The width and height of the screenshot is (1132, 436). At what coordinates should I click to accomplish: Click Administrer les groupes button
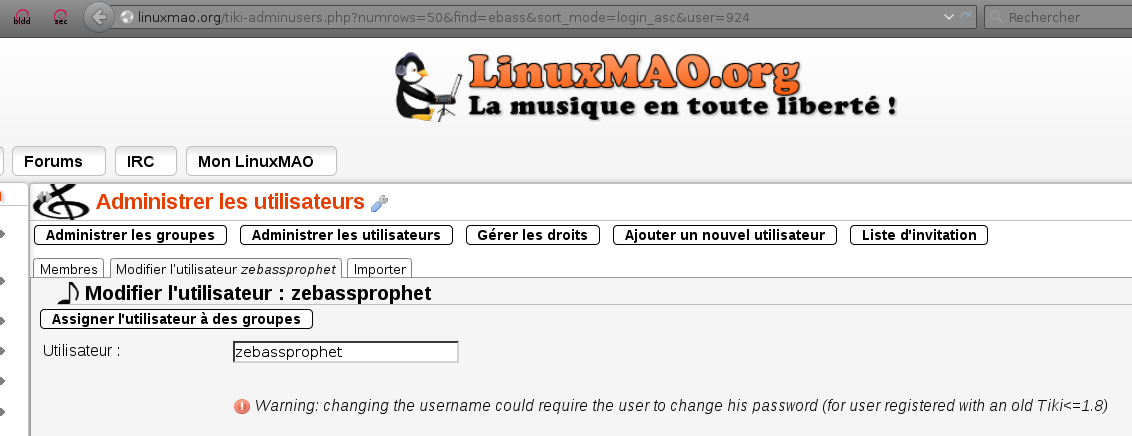tap(130, 235)
